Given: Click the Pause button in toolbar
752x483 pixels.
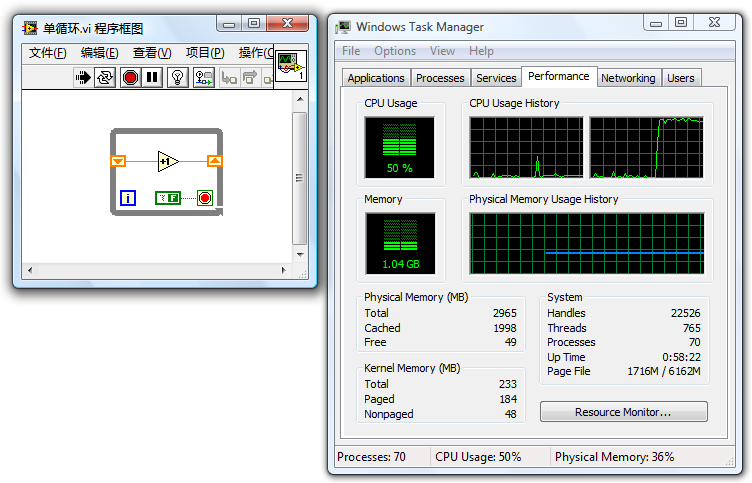Looking at the screenshot, I should (152, 77).
